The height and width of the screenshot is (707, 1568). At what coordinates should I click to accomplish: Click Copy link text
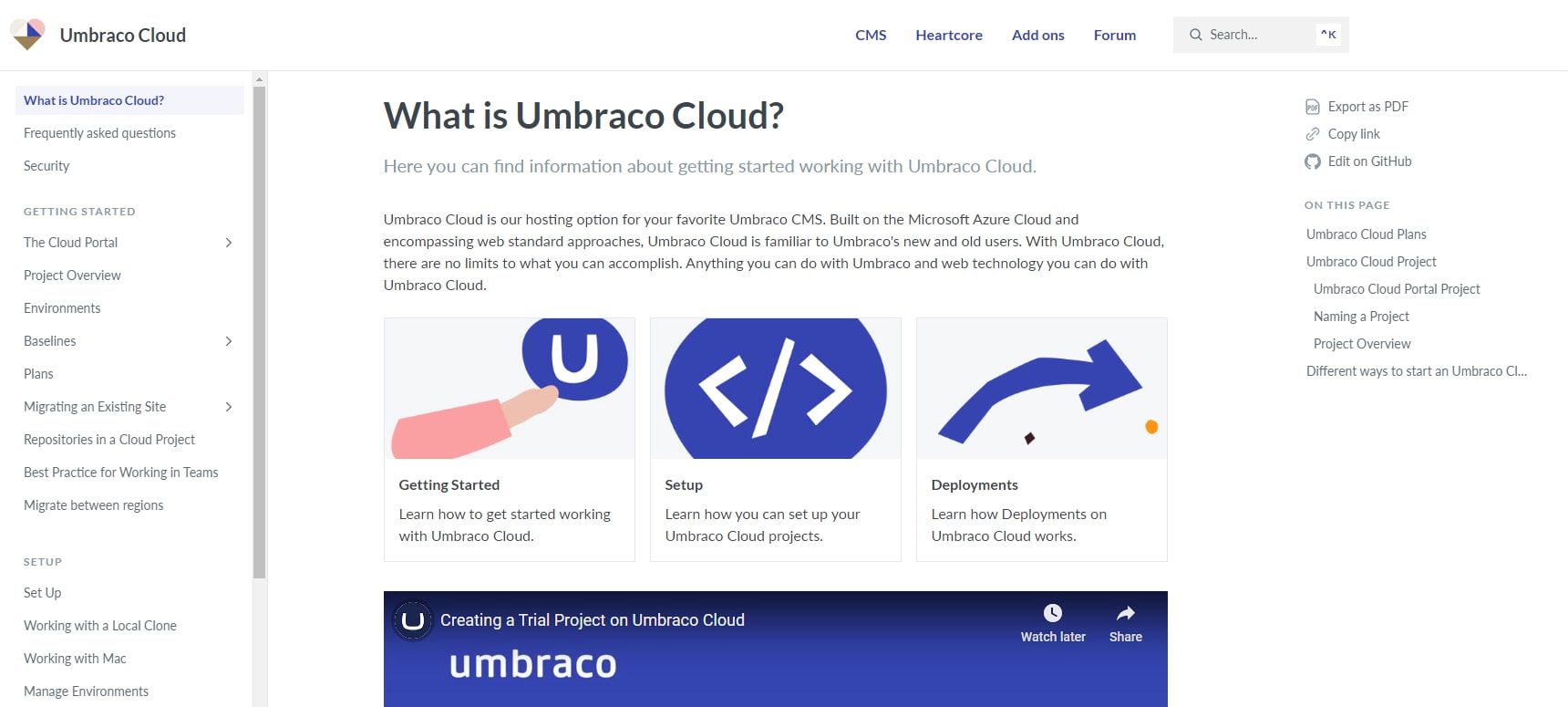1354,134
